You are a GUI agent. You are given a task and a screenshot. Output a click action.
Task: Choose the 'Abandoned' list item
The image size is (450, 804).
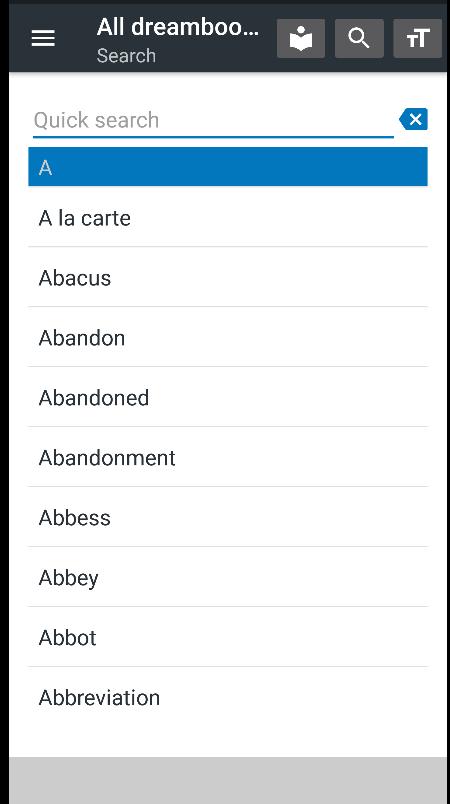[228, 397]
